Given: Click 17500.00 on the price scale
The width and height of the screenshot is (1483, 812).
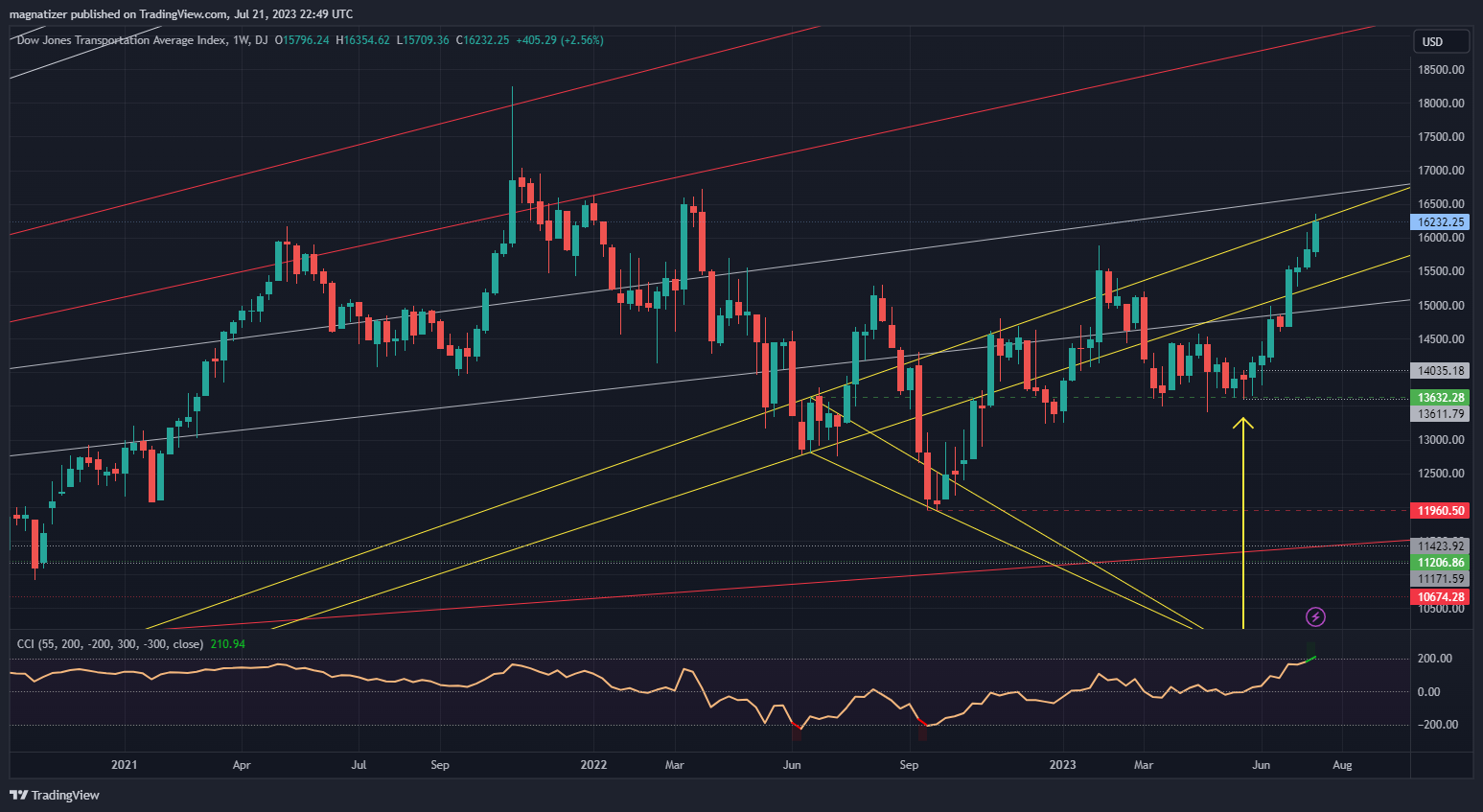Looking at the screenshot, I should pyautogui.click(x=1441, y=137).
